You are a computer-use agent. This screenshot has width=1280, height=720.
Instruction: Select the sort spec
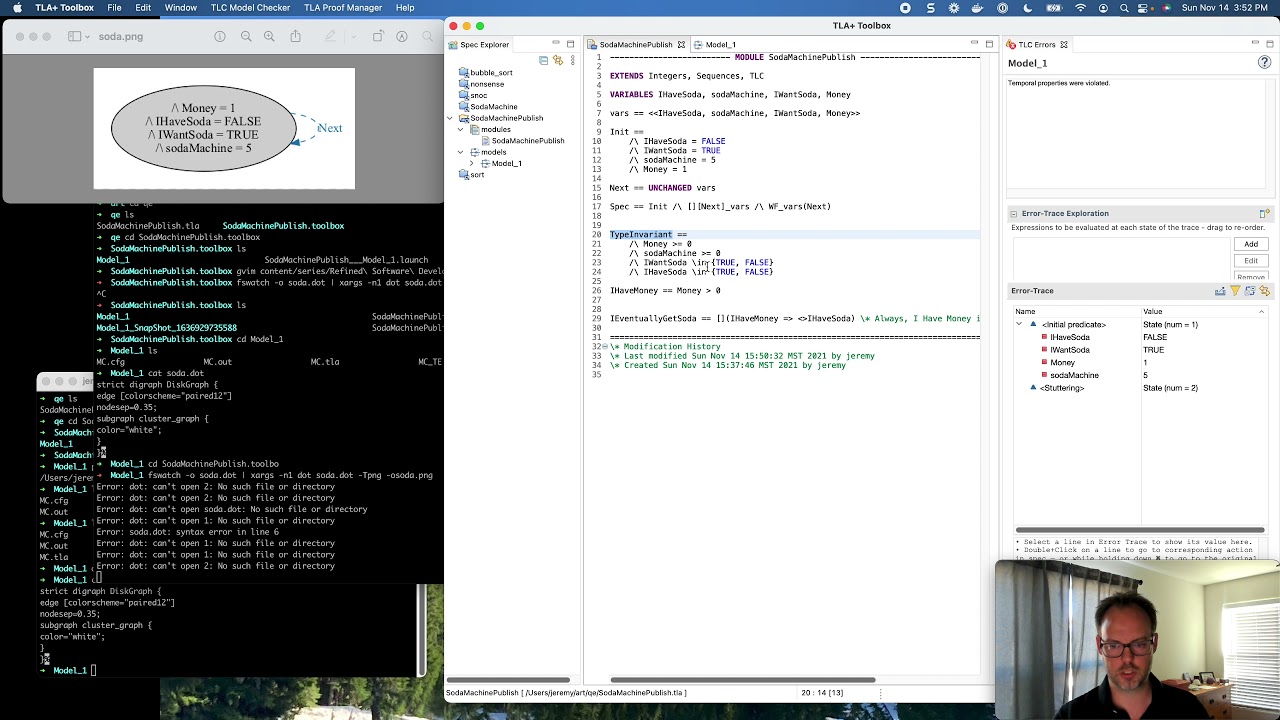[x=471, y=175]
